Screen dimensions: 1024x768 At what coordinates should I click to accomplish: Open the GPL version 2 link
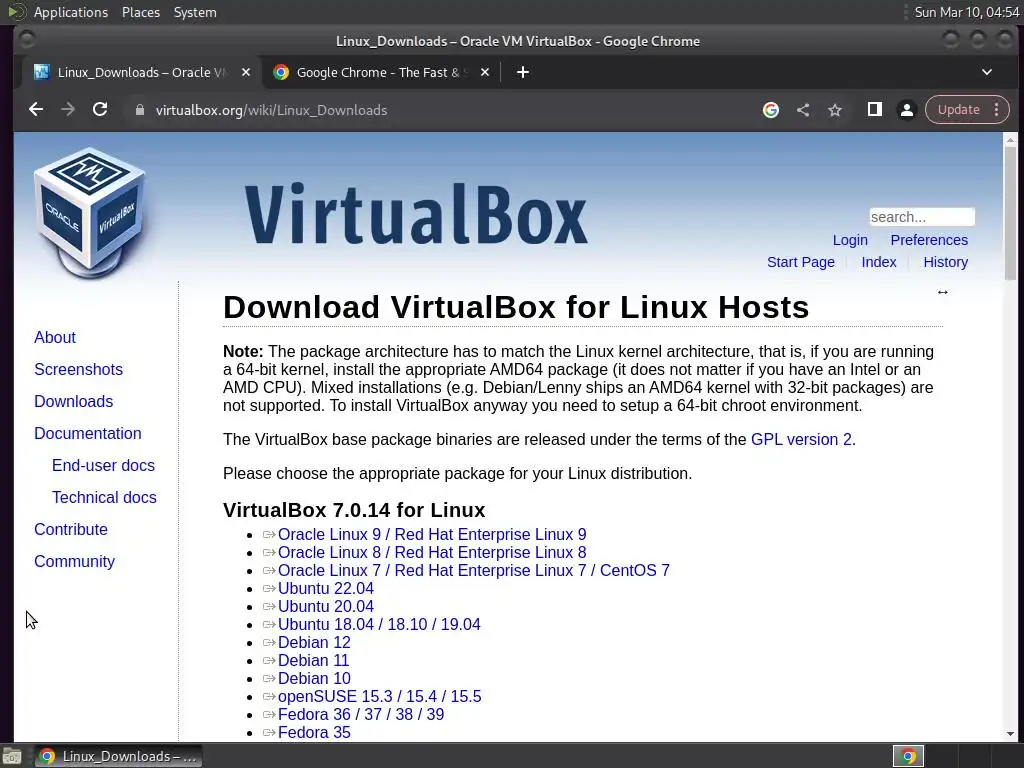pos(801,440)
